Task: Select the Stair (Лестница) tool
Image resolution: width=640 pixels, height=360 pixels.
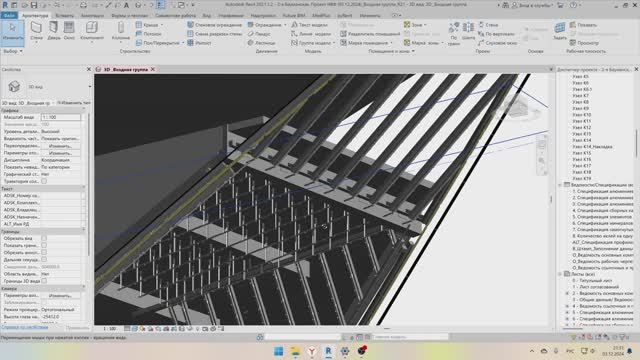Action: coord(261,43)
